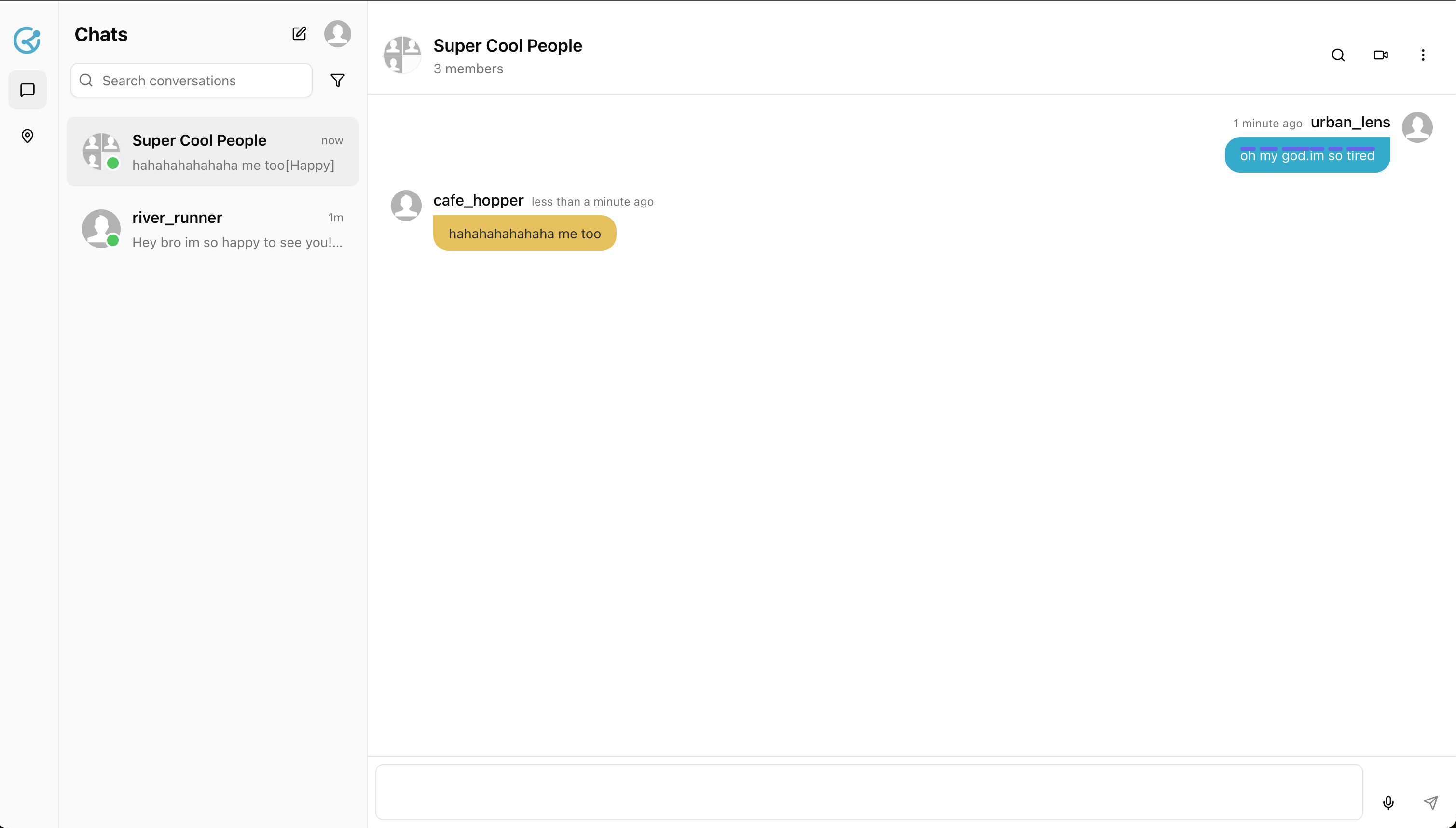Start a video call
This screenshot has height=828, width=1456.
(1380, 55)
